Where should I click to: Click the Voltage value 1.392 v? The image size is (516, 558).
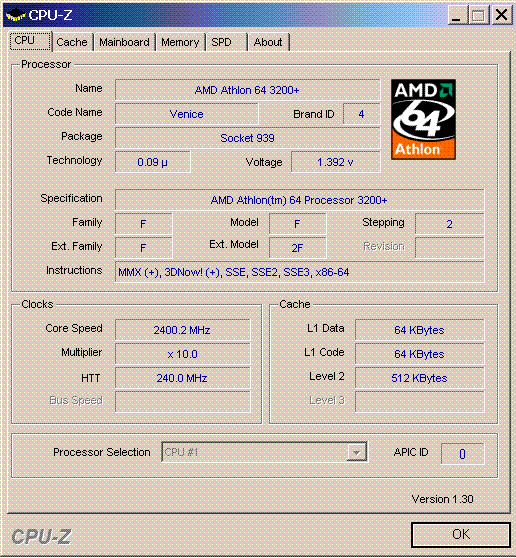tap(336, 162)
